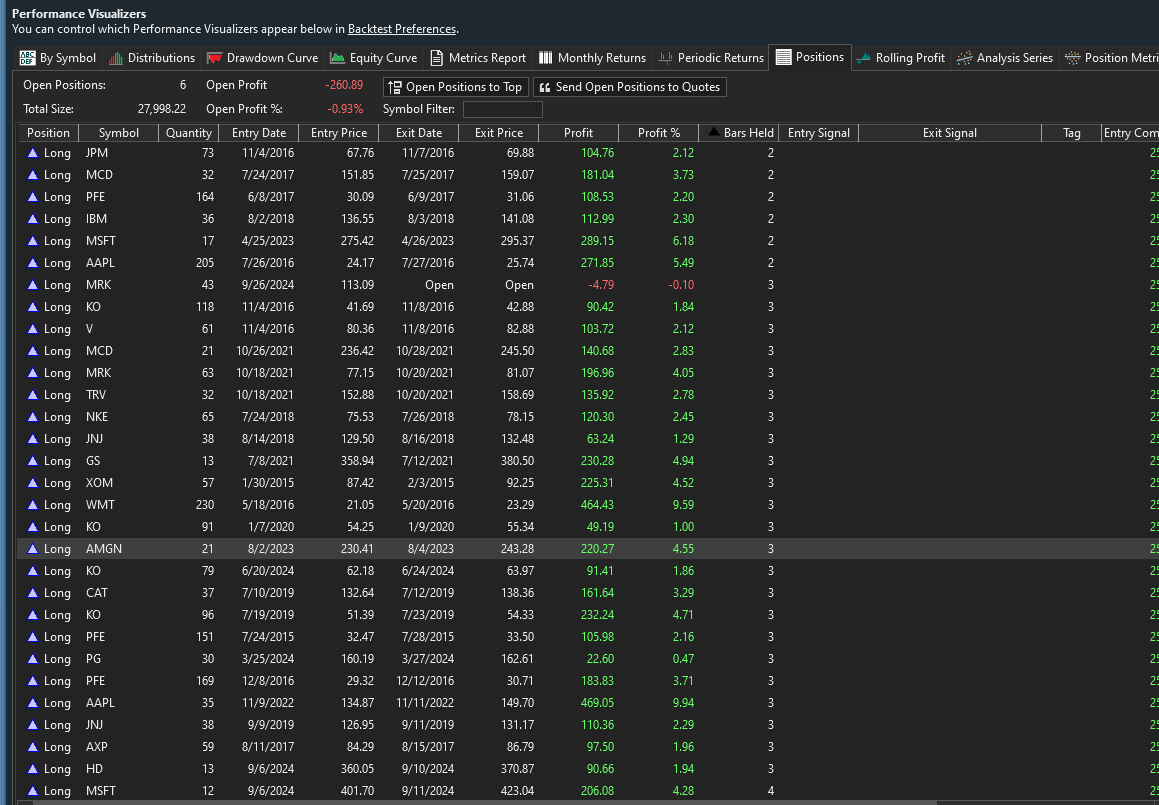Sort by the Exit Signal column header
Viewport: 1159px width, 805px height.
click(950, 133)
